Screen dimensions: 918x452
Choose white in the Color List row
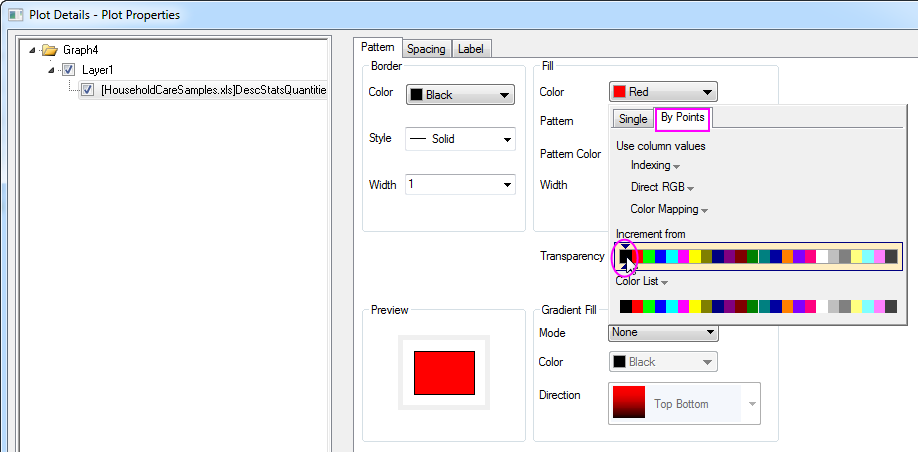(822, 306)
